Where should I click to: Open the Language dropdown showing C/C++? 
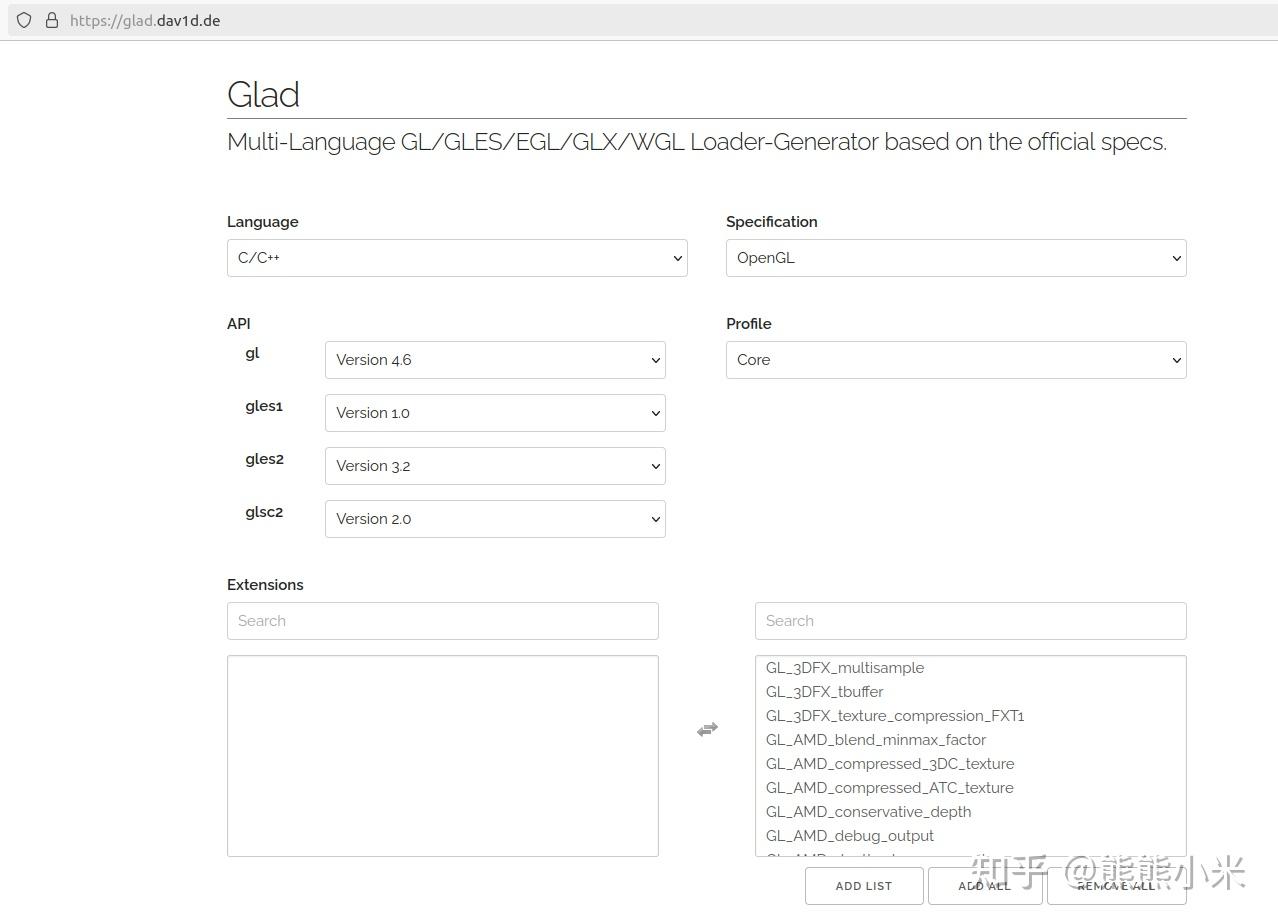(457, 258)
